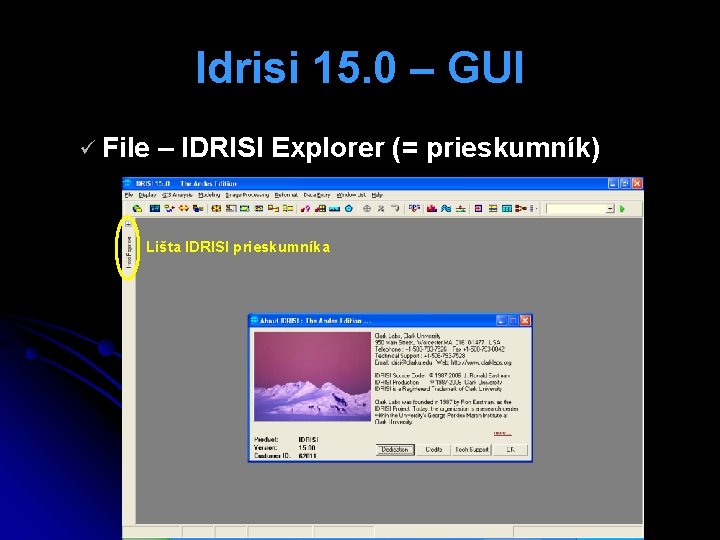Open the GIS Analysis menu
The image size is (720, 540).
177,195
